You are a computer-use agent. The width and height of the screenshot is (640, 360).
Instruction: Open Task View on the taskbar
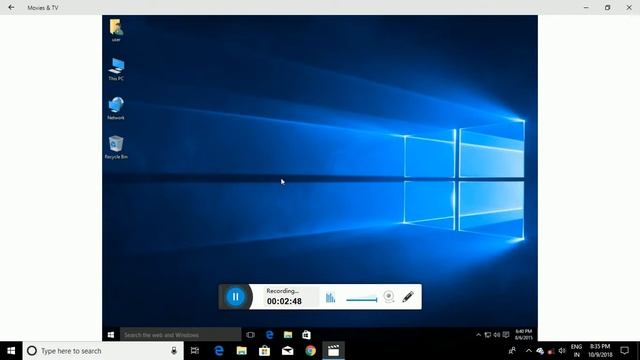(195, 351)
